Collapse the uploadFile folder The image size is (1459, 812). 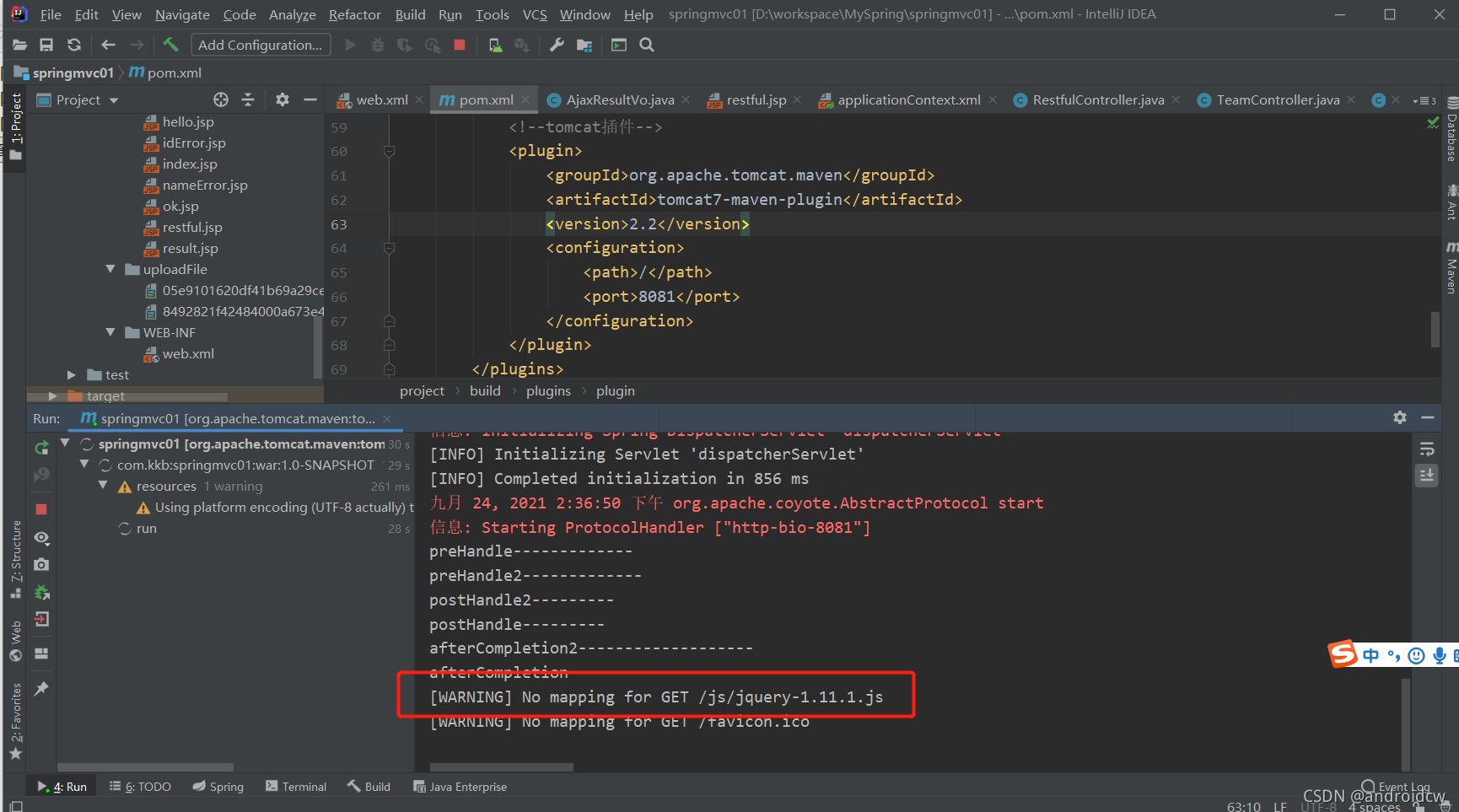coord(110,269)
